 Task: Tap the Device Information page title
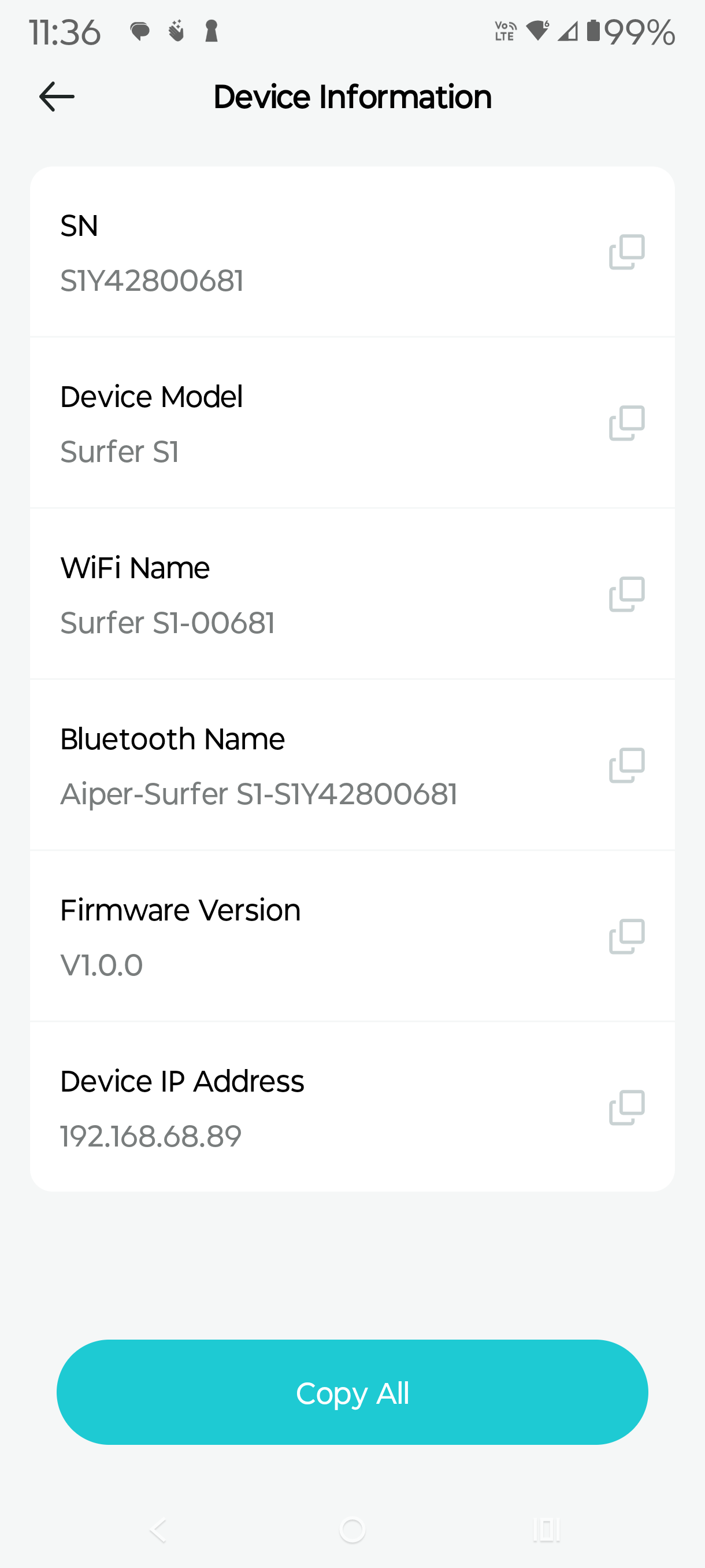click(352, 97)
